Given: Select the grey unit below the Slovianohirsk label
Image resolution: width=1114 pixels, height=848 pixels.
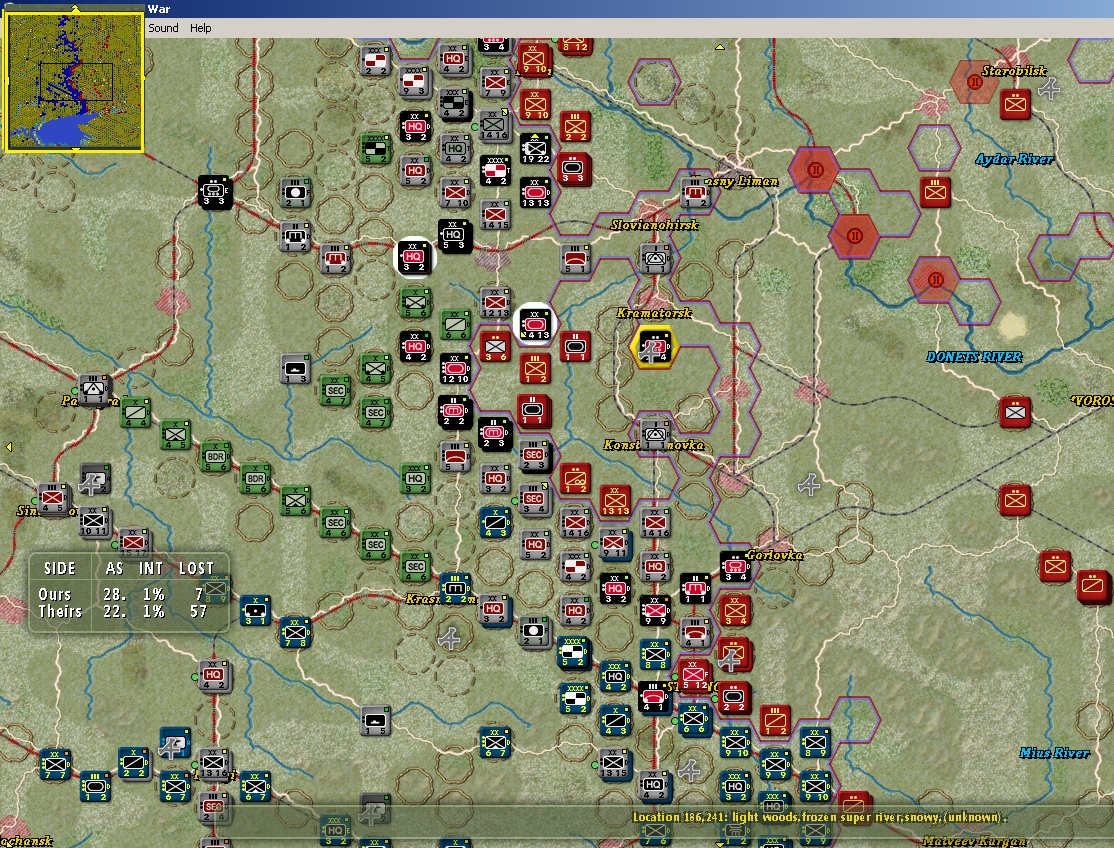Looking at the screenshot, I should tap(655, 259).
